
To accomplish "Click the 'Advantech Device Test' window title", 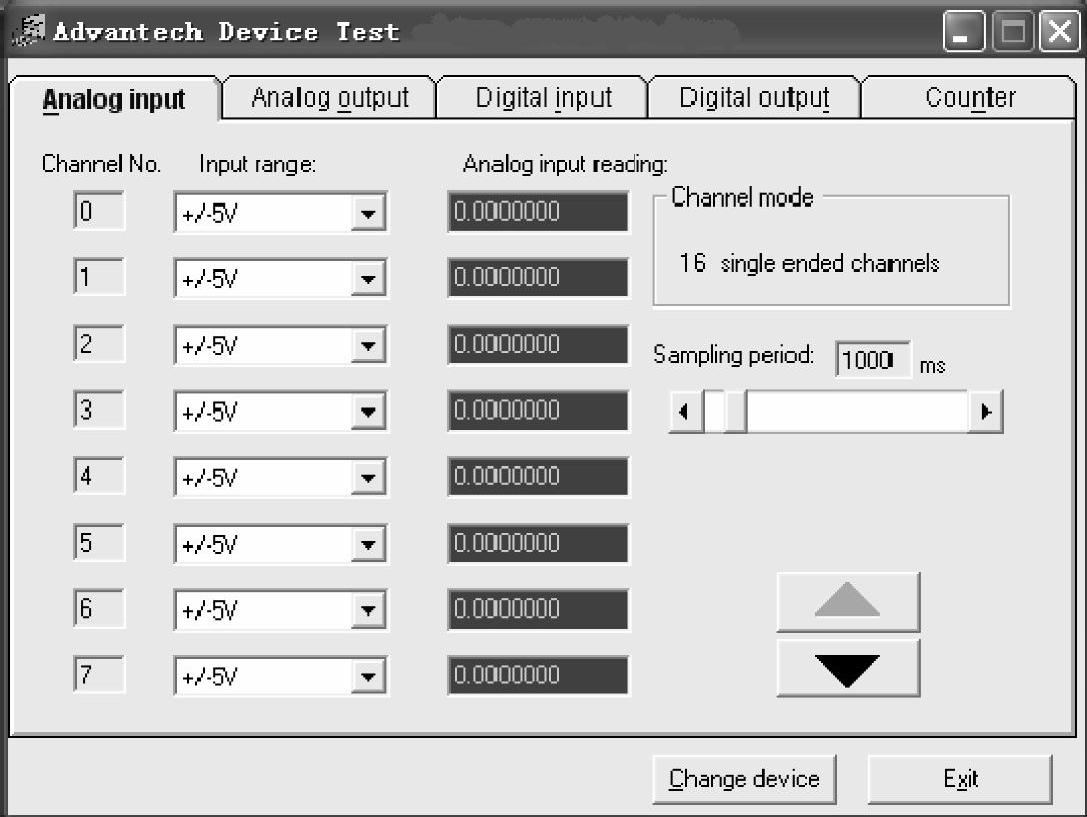I will tap(226, 32).
